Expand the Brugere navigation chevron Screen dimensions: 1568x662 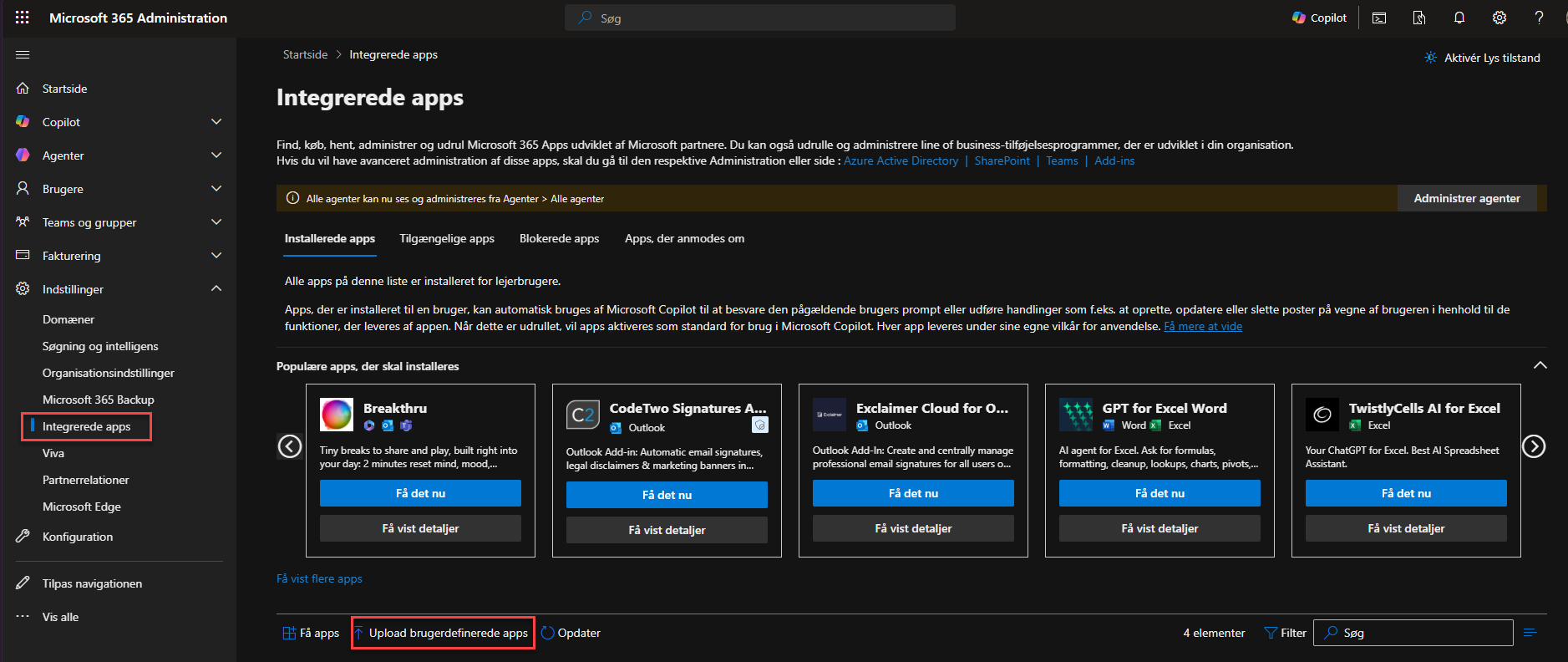(x=216, y=189)
